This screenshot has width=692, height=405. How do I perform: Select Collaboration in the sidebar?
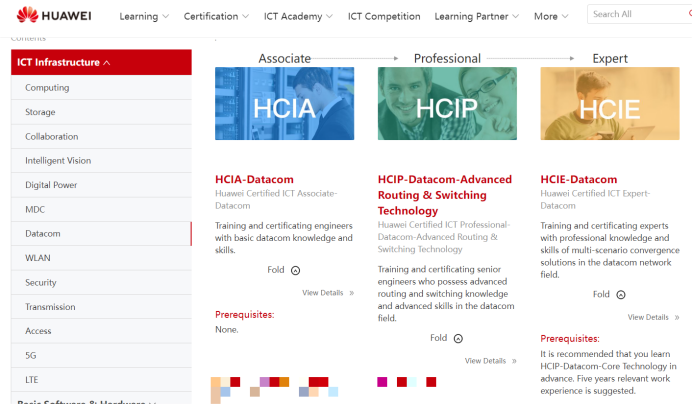pyautogui.click(x=101, y=136)
